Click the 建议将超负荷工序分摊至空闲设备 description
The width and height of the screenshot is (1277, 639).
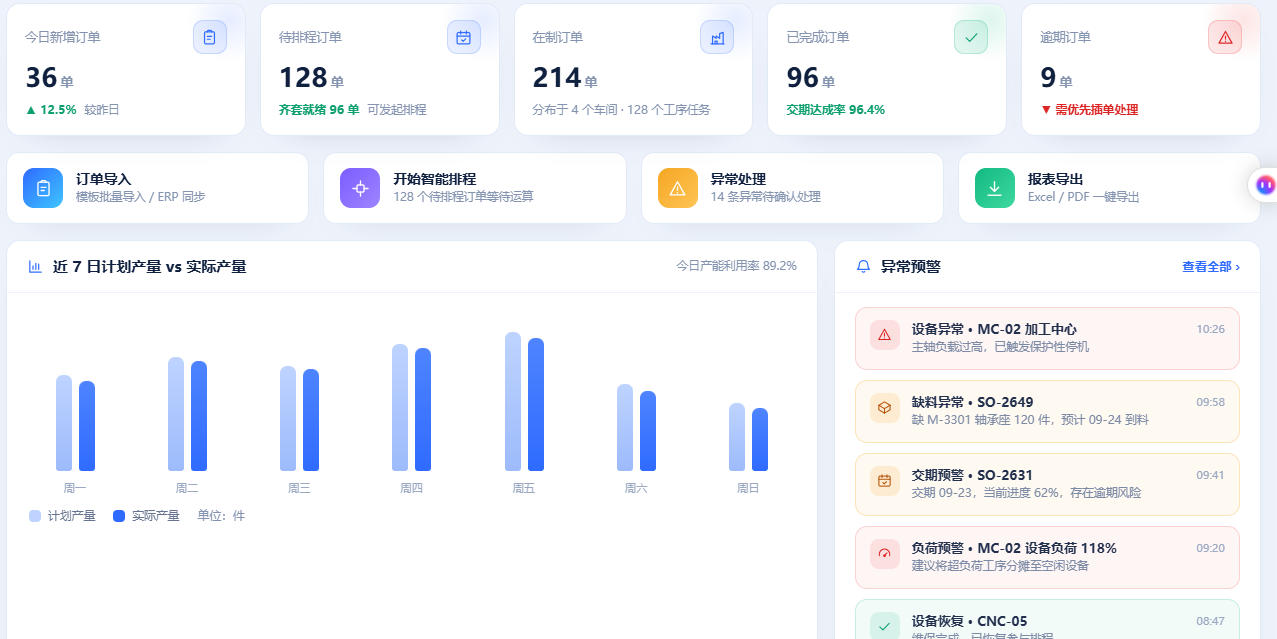pyautogui.click(x=1000, y=566)
